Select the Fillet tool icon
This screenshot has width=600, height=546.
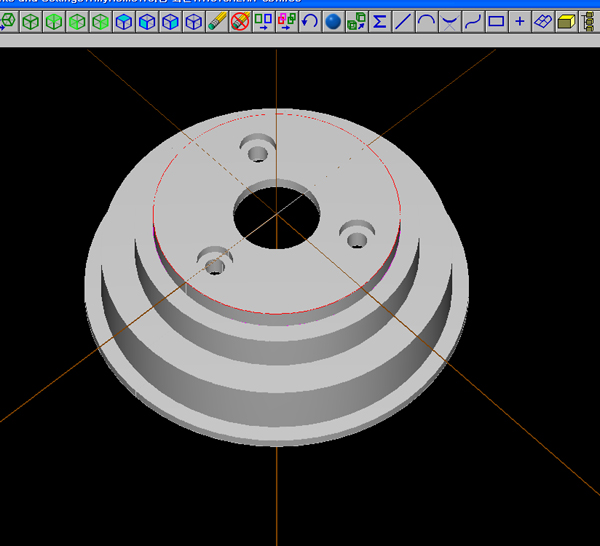point(450,21)
